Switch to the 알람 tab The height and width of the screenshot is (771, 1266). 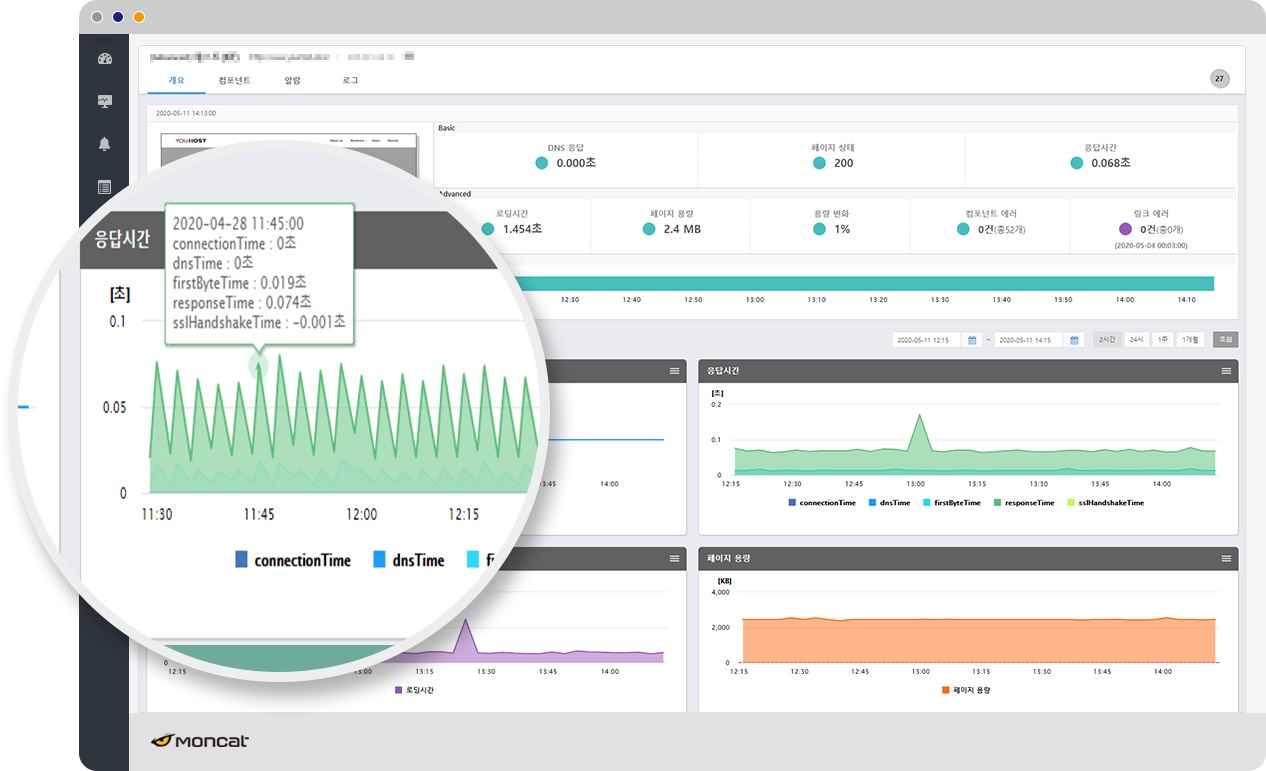coord(292,80)
